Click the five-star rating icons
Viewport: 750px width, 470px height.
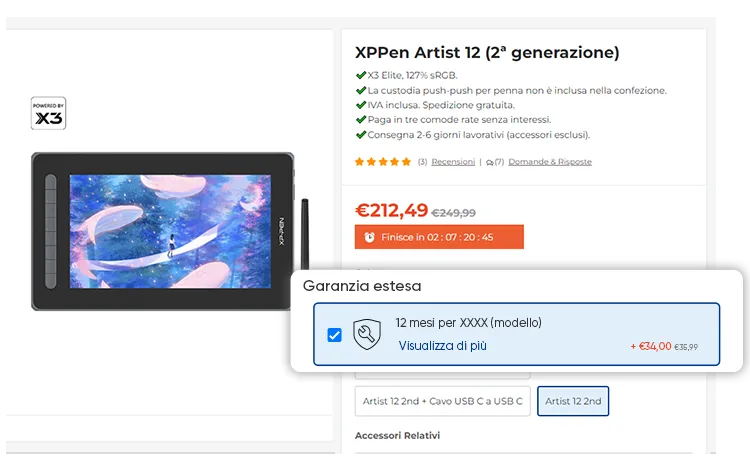click(383, 162)
